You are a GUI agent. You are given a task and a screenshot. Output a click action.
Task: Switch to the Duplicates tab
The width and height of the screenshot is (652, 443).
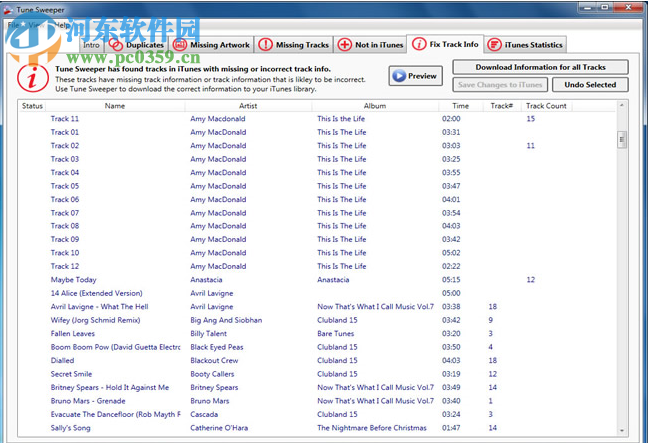pos(136,45)
